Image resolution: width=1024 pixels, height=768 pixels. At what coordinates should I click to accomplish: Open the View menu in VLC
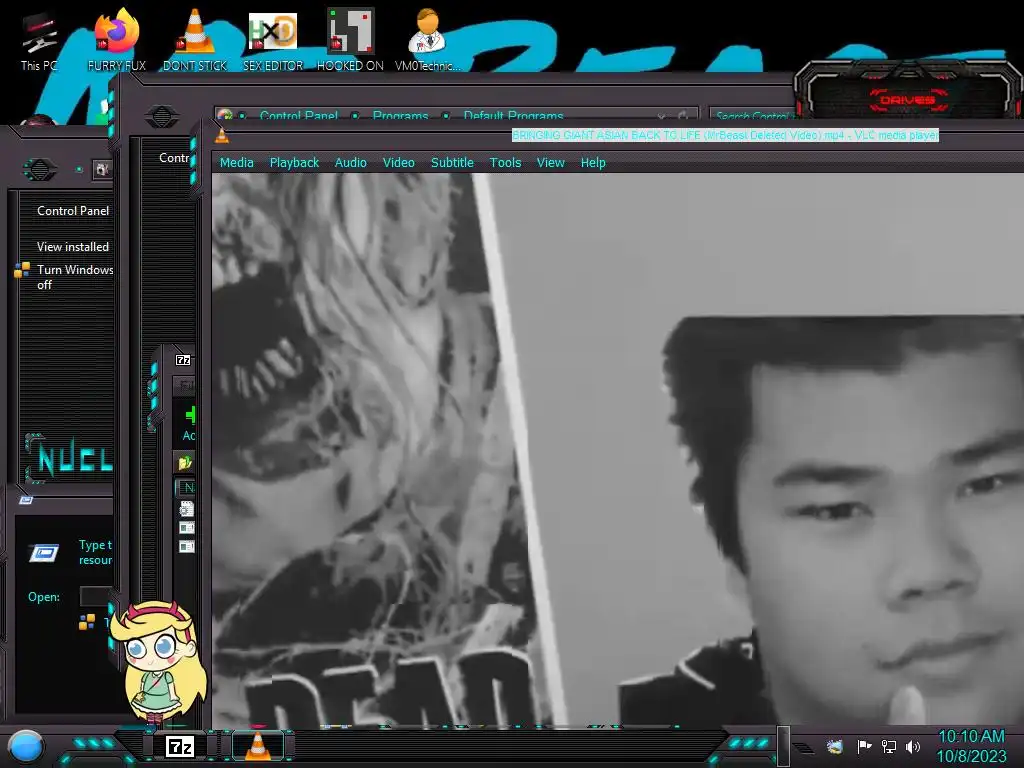(x=551, y=163)
